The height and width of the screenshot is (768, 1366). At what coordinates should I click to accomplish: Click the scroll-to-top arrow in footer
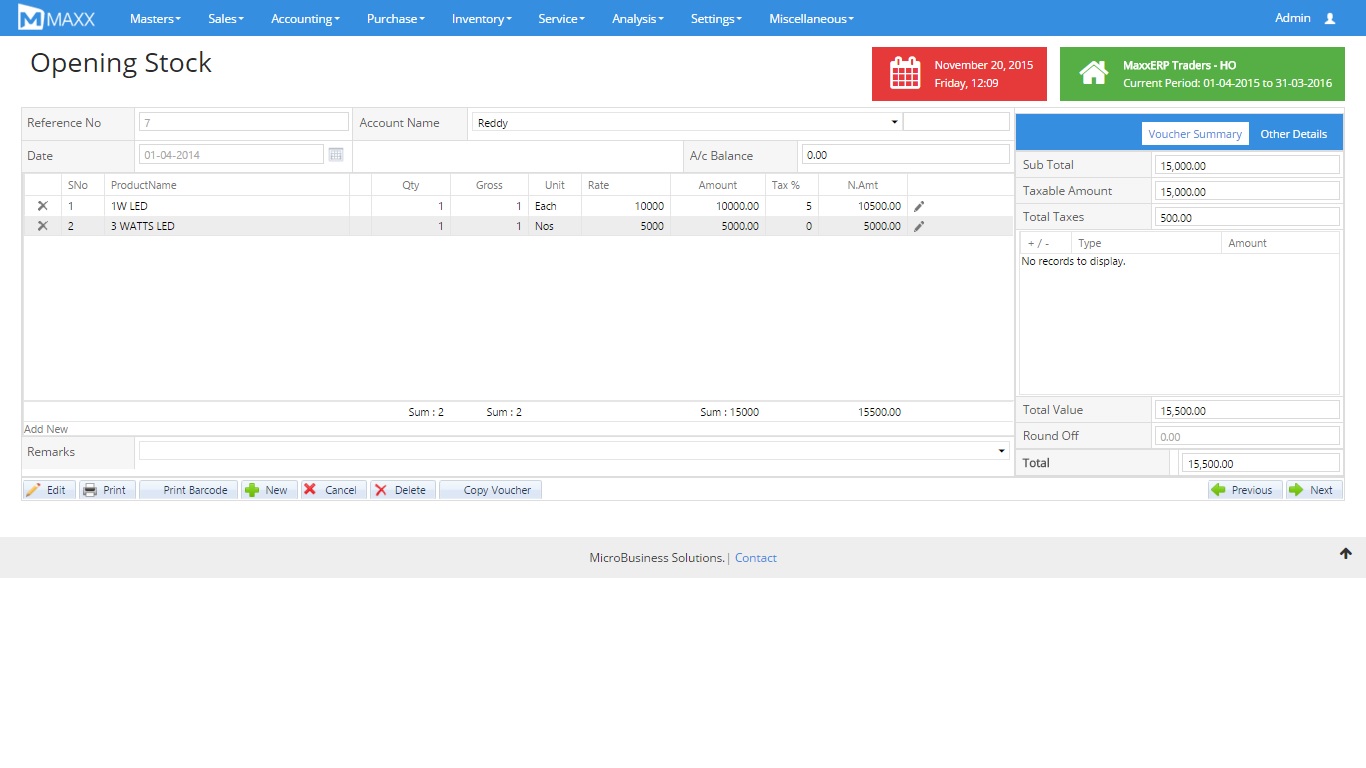point(1345,554)
